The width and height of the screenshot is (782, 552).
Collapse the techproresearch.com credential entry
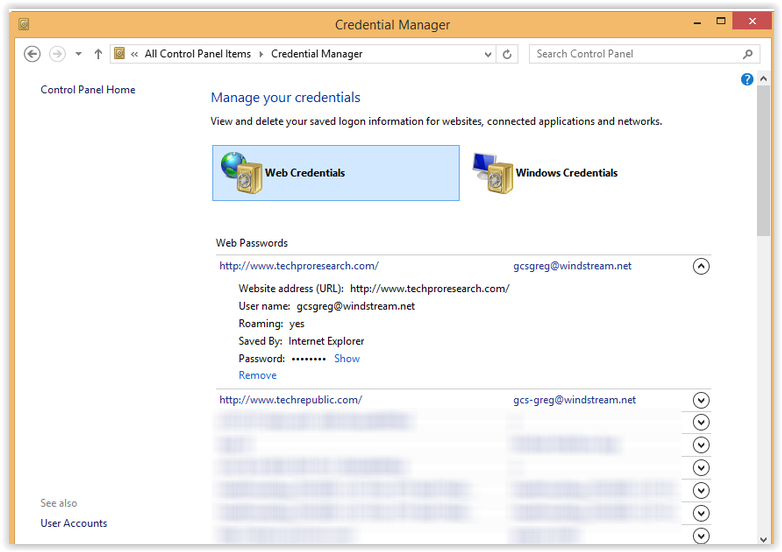point(701,266)
